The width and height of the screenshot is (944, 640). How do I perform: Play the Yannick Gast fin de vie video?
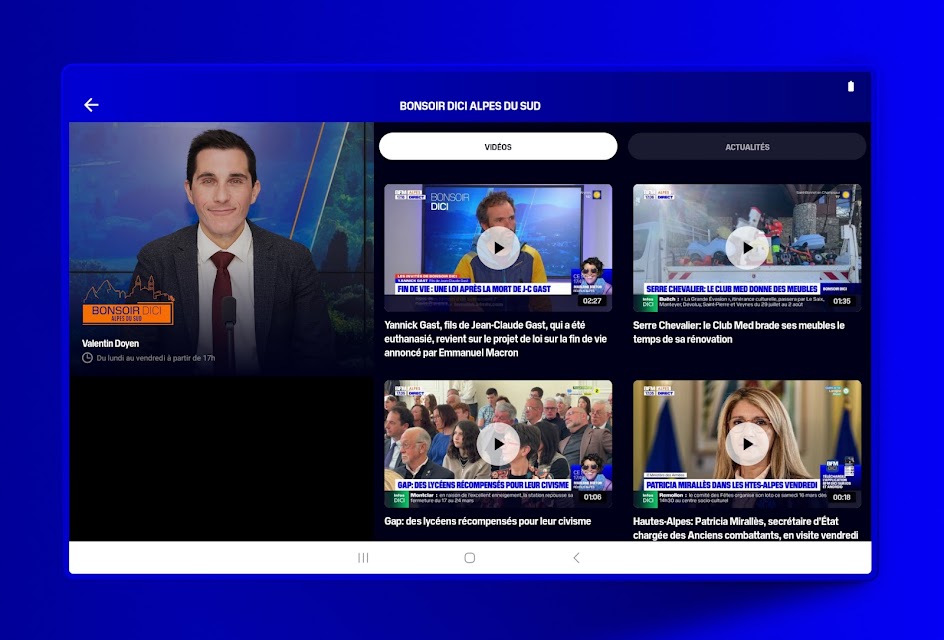tap(498, 247)
